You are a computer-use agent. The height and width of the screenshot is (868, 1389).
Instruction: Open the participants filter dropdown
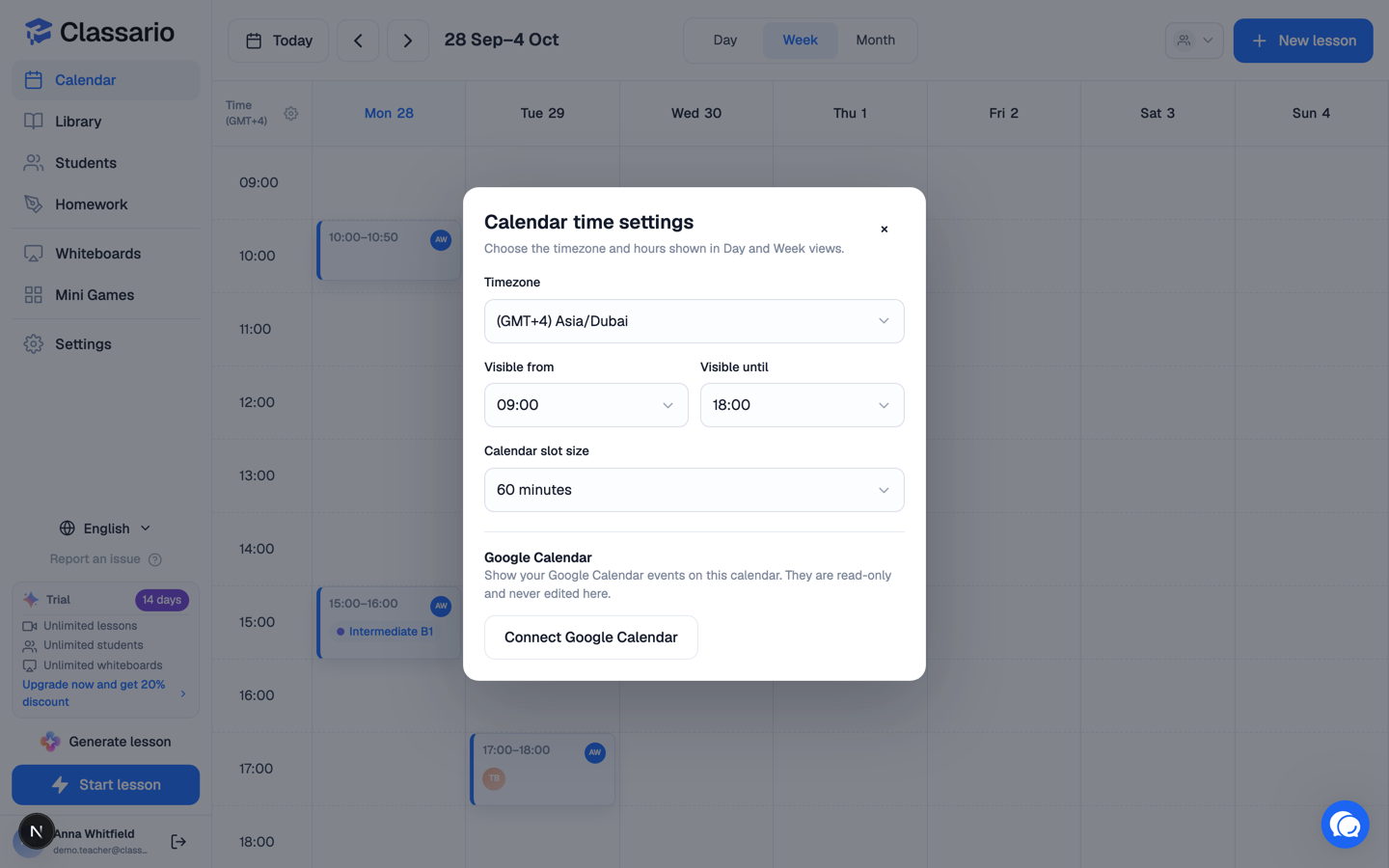[x=1194, y=41]
